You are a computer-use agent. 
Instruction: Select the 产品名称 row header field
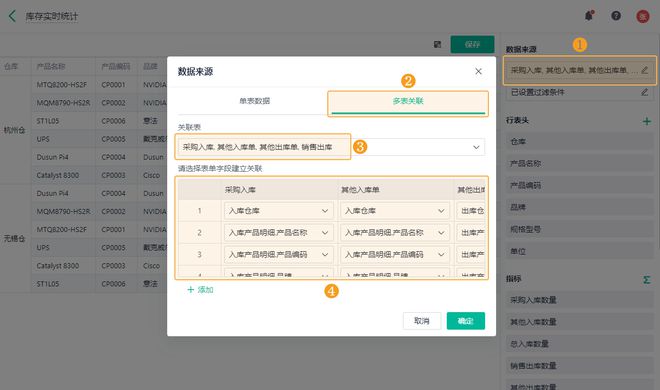[x=579, y=164]
